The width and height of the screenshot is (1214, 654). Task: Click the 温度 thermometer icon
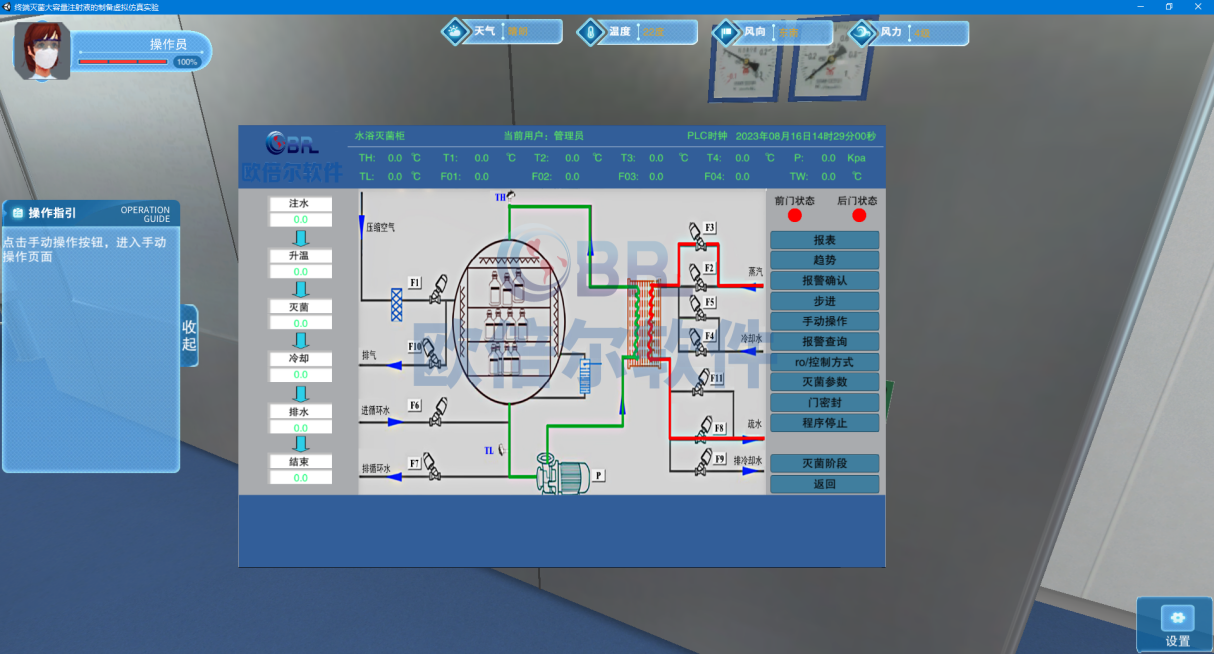click(591, 32)
